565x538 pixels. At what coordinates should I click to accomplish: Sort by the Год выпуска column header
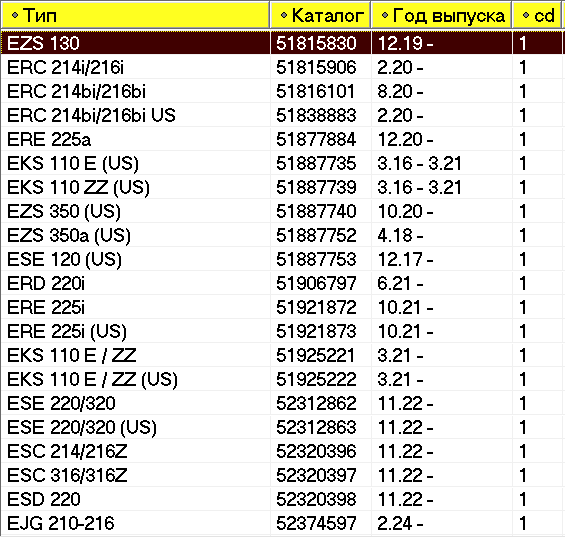(x=441, y=15)
